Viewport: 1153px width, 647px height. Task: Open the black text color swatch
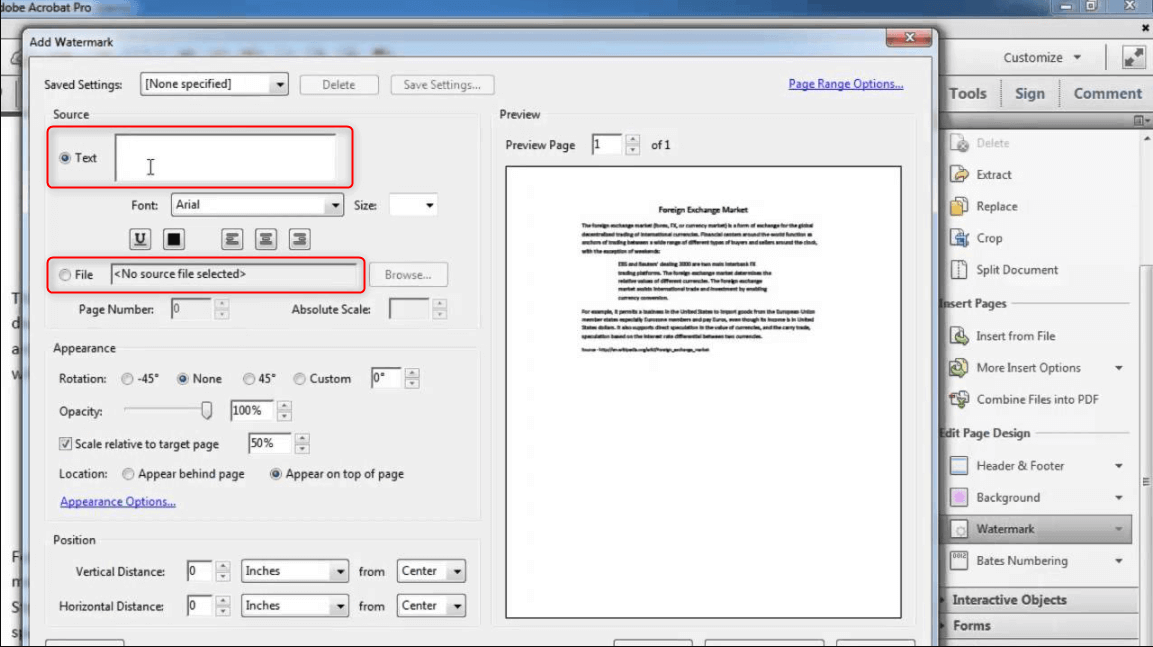[x=174, y=239]
